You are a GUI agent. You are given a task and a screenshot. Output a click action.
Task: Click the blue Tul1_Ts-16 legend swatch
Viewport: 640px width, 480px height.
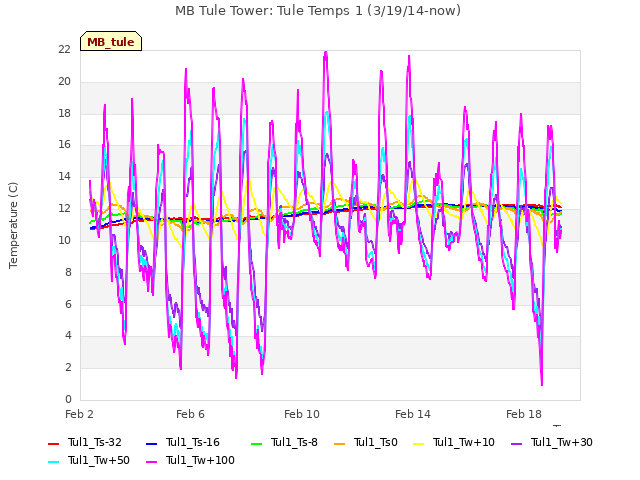151,444
